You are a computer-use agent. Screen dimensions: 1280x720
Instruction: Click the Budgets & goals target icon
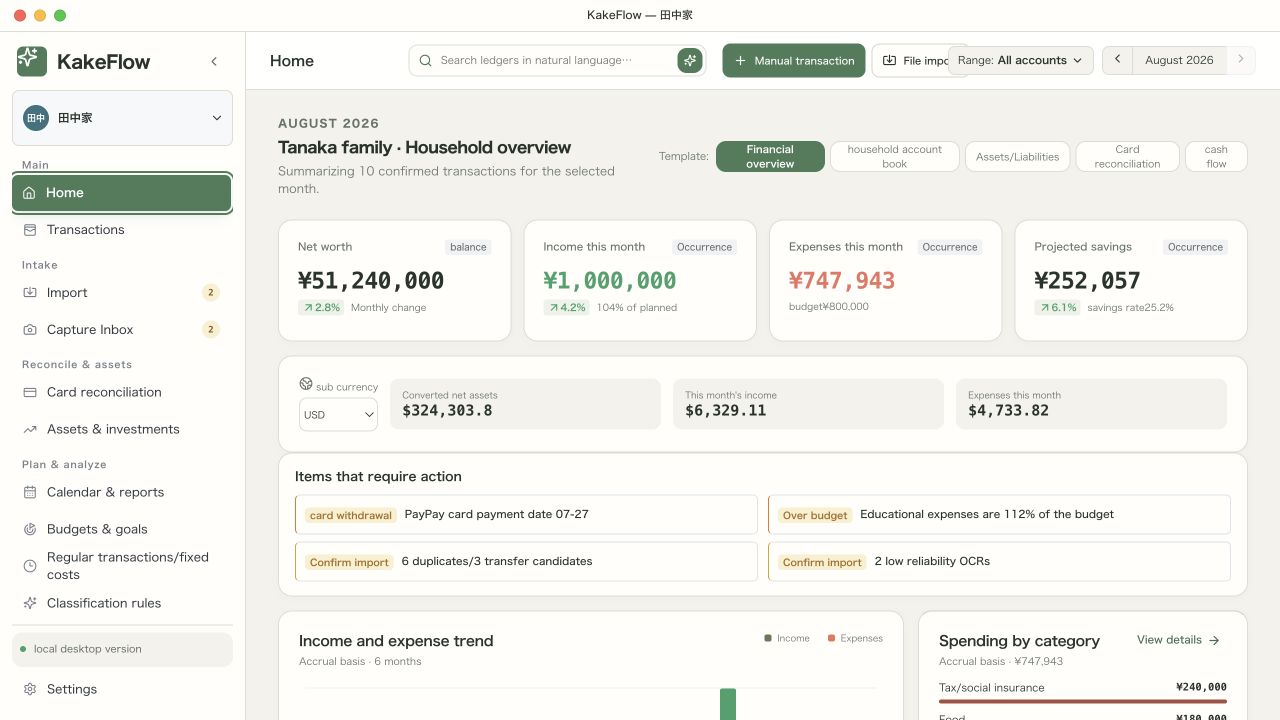29,530
